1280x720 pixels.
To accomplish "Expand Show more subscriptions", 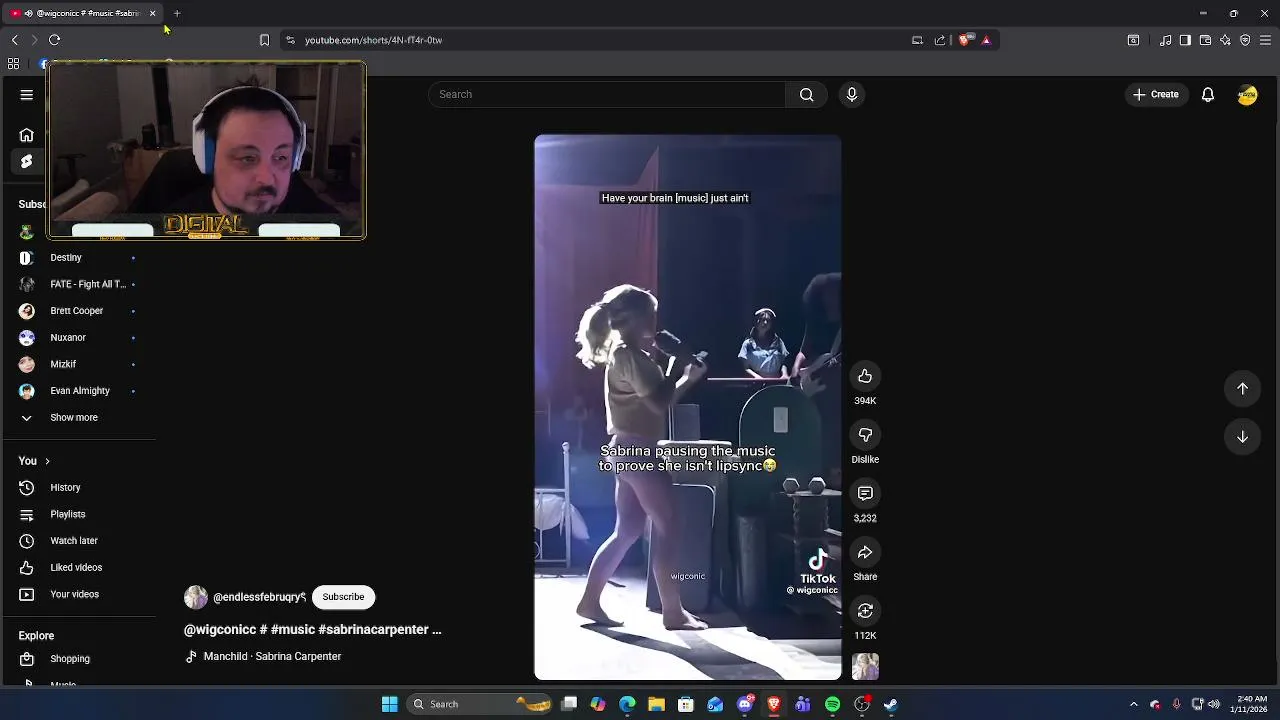I will pos(74,417).
